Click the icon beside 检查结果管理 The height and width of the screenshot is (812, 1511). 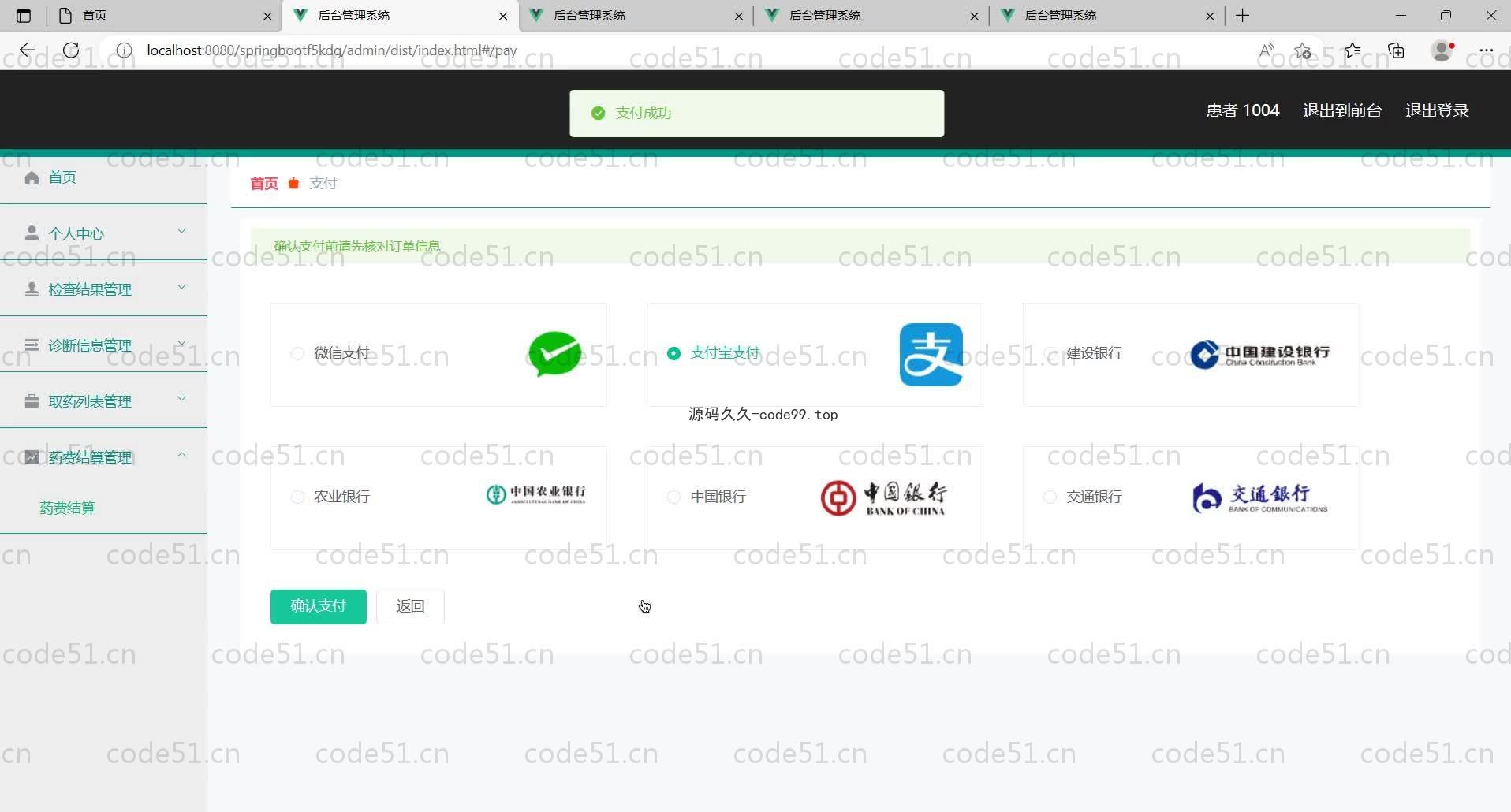click(32, 289)
